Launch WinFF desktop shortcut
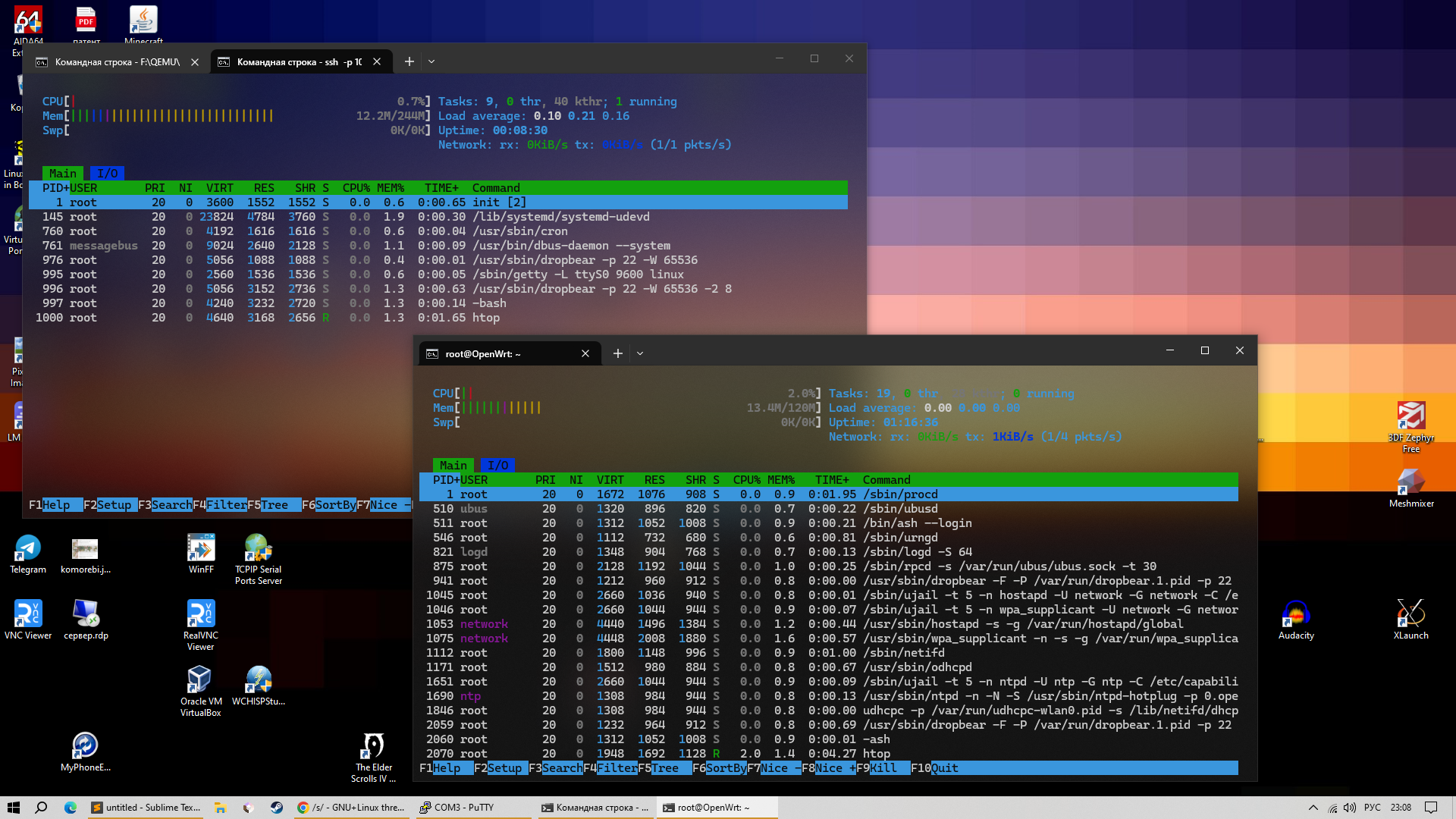This screenshot has height=819, width=1456. 201,554
